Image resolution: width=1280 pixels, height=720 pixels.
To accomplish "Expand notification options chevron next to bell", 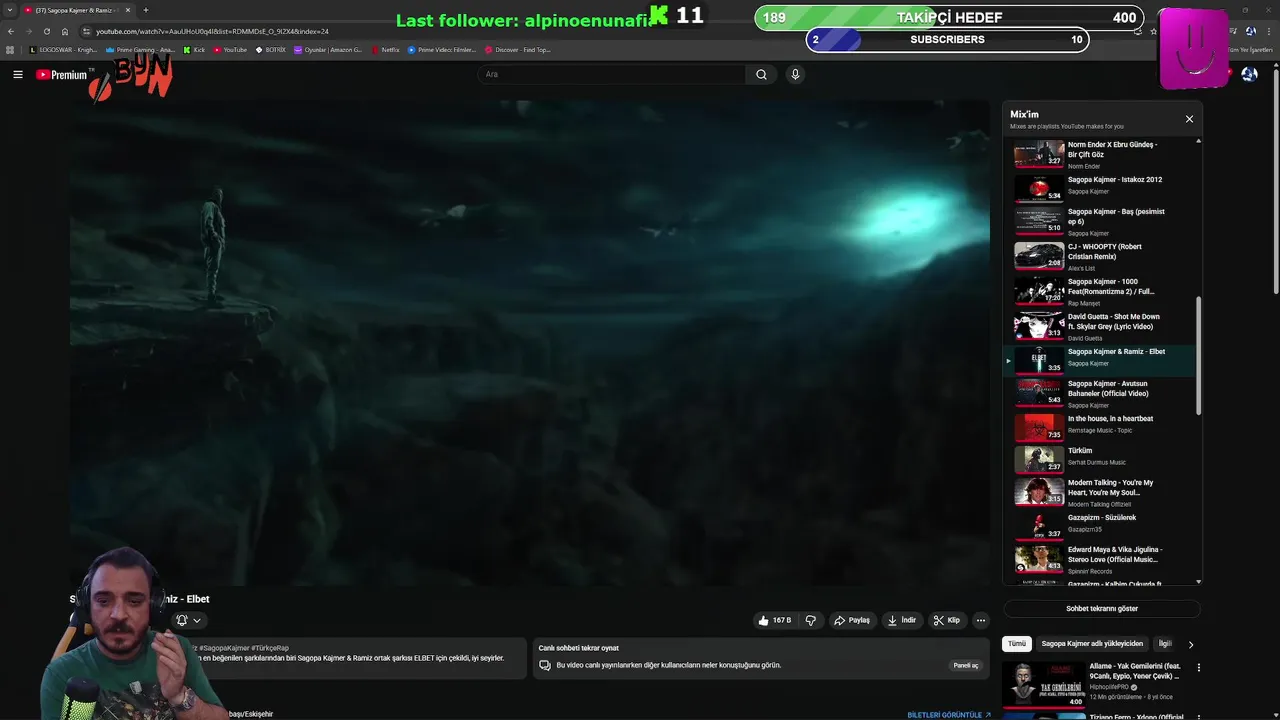I will pyautogui.click(x=197, y=620).
